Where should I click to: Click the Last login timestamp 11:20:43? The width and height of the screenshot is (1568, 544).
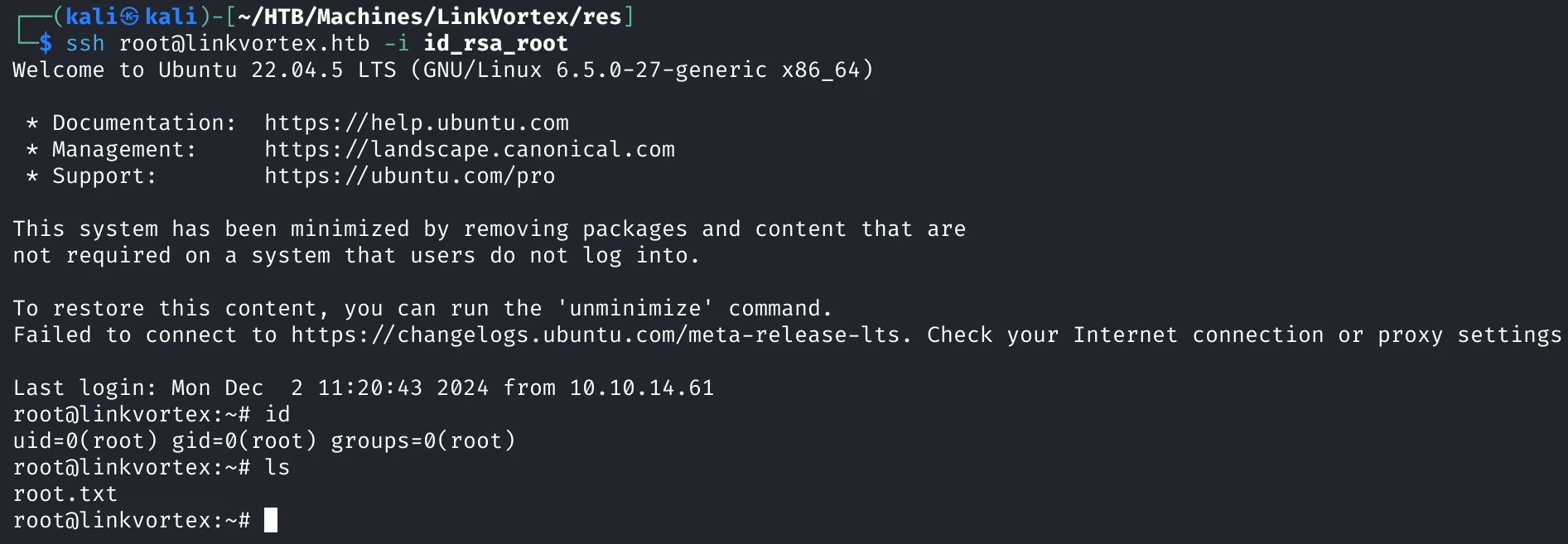point(370,388)
